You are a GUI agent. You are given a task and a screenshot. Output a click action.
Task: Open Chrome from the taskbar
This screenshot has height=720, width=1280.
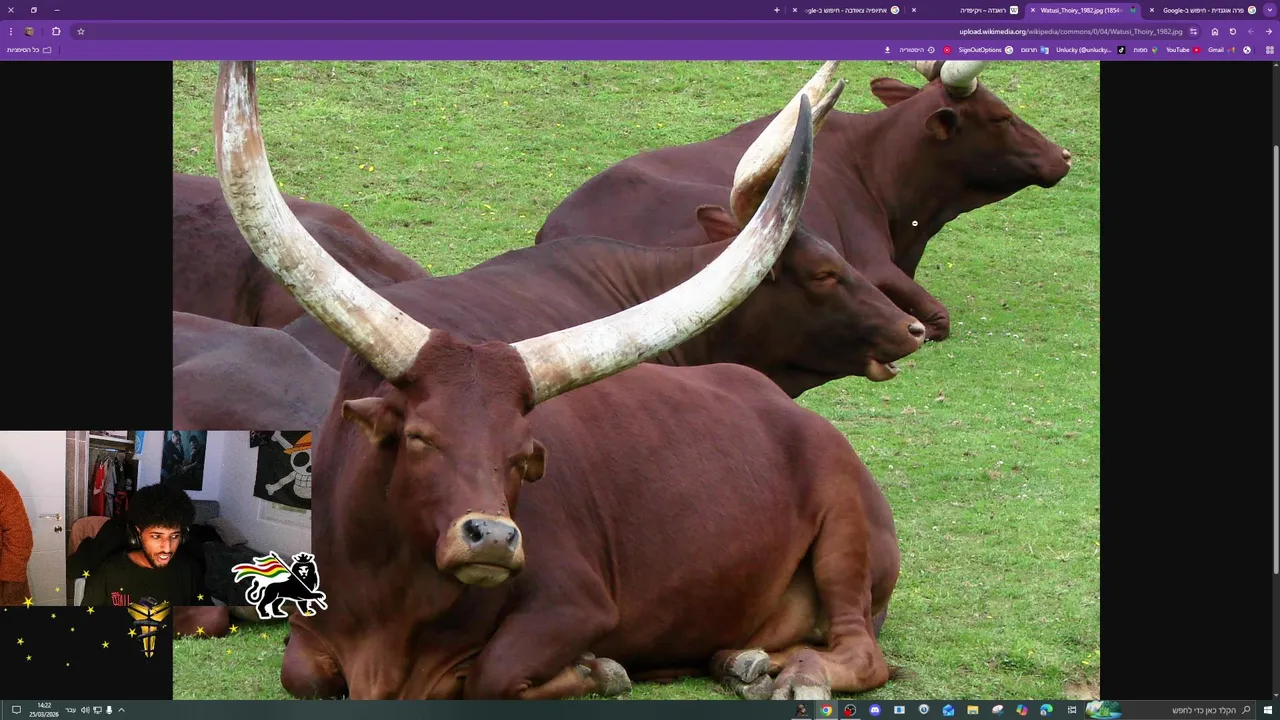tap(826, 710)
